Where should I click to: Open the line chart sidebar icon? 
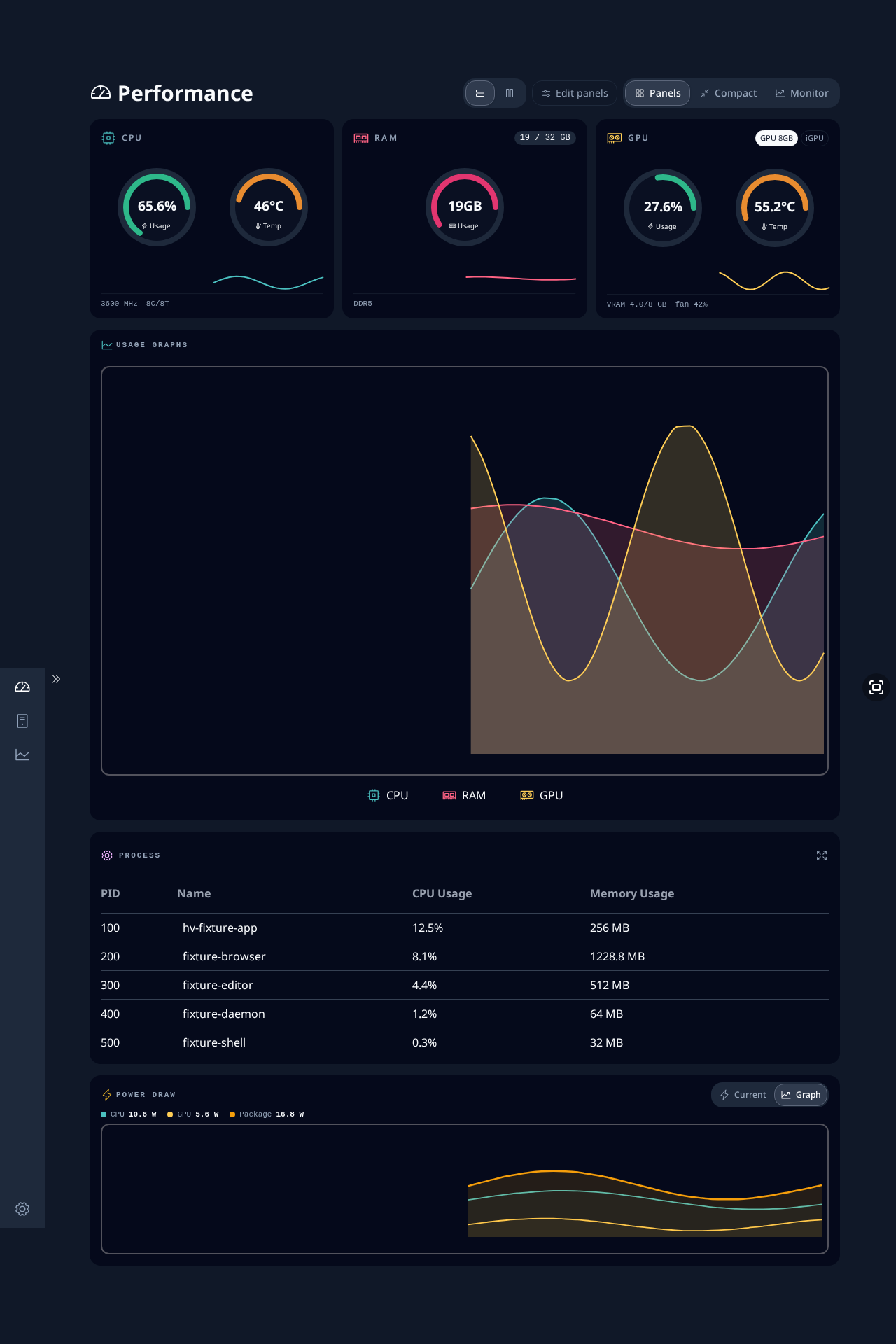22,755
